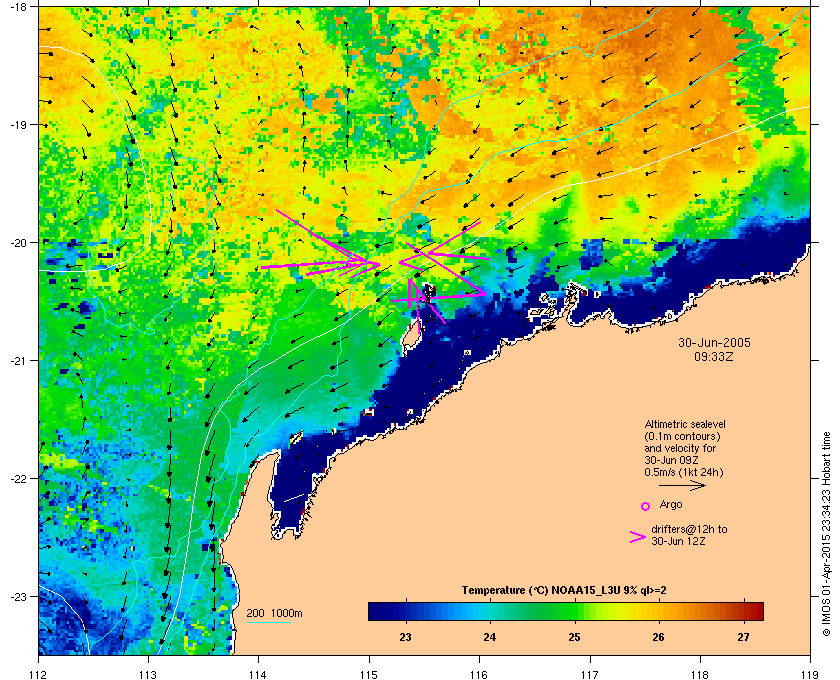Click the magenta drifter arrowhead legend symbol
This screenshot has height=680, width=840.
click(638, 537)
